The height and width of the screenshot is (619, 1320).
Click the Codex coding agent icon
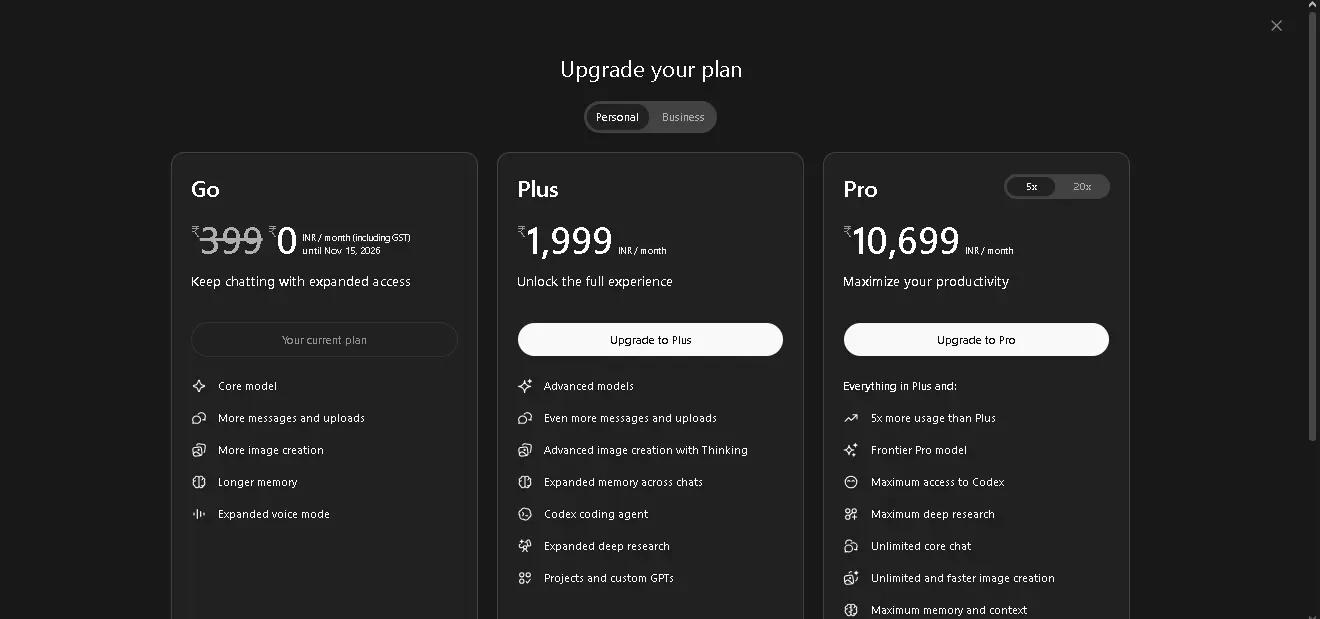(x=525, y=514)
